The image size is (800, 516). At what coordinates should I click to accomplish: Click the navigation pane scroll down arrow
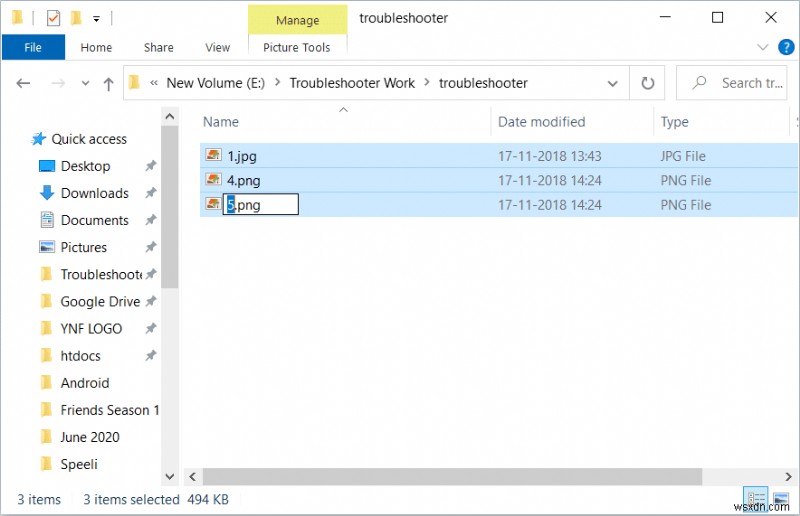[170, 477]
